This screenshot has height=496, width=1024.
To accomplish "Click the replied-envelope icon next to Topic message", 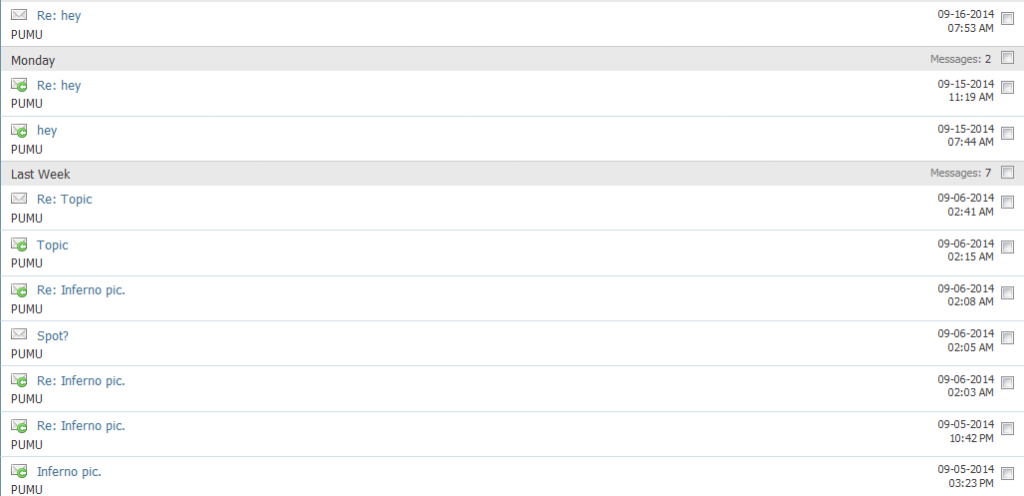I will (19, 245).
